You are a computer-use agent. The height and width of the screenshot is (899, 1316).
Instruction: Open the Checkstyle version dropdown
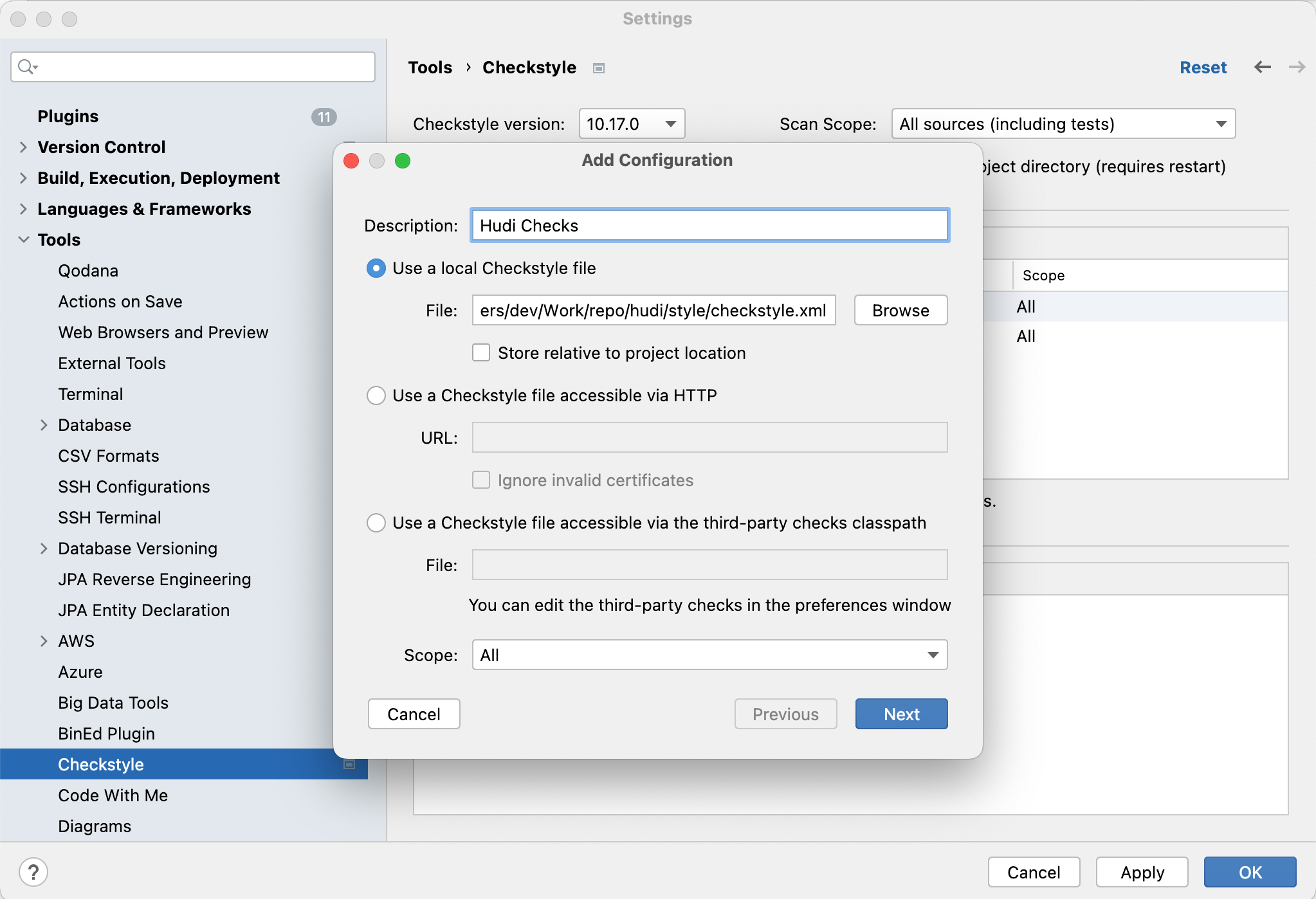[x=632, y=123]
